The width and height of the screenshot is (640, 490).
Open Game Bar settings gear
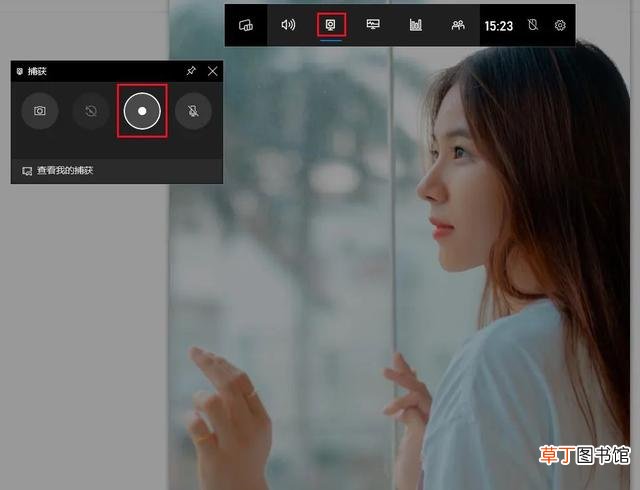[x=560, y=25]
